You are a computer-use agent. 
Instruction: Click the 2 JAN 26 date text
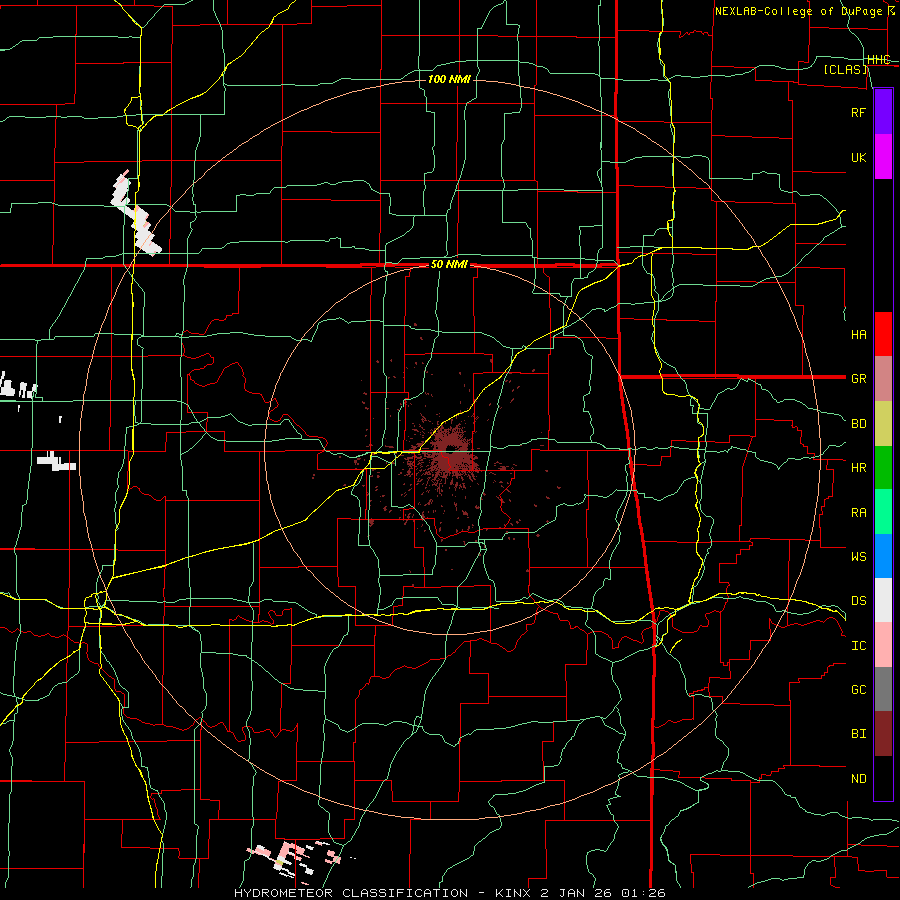577,893
